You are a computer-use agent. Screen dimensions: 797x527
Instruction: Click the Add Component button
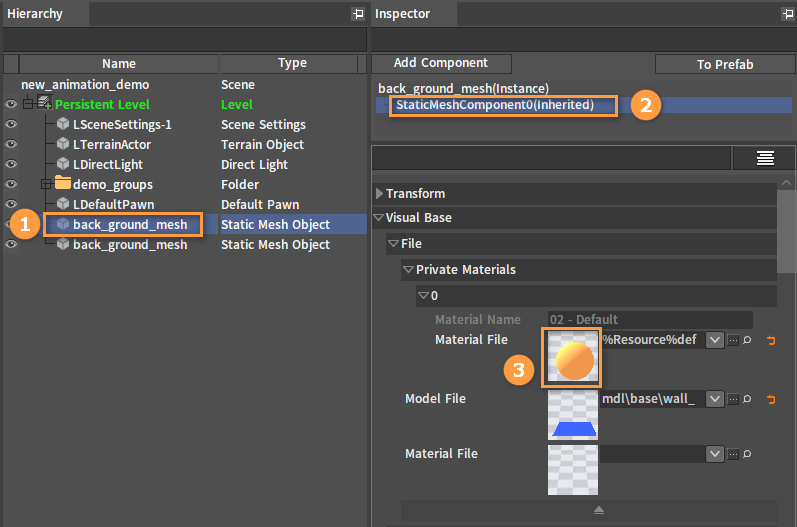pos(440,63)
